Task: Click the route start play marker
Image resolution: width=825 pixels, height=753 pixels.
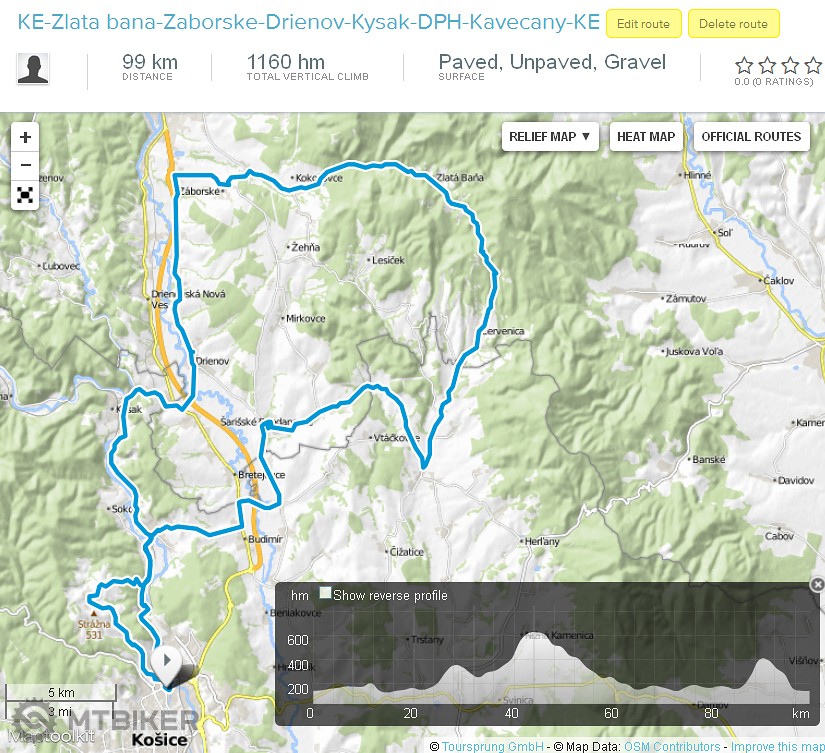Action: [x=167, y=661]
